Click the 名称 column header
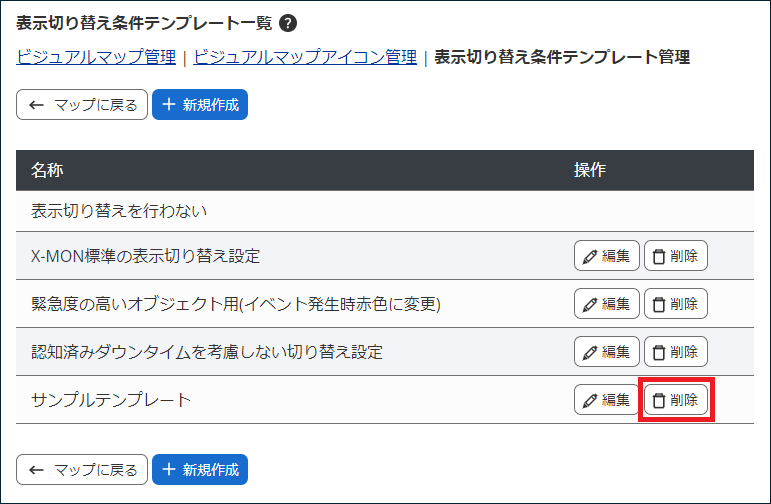The image size is (771, 504). point(47,171)
